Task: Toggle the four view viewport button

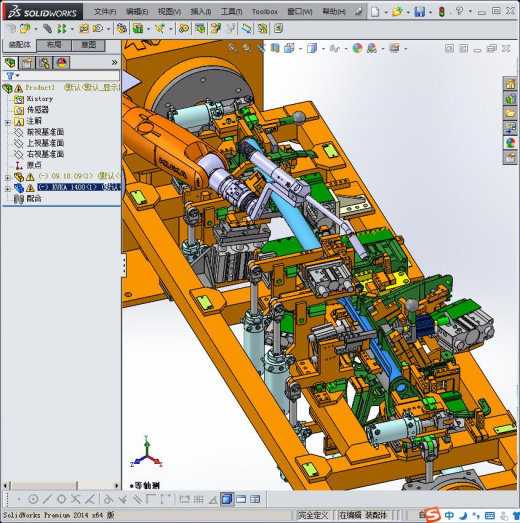Action: point(255,499)
